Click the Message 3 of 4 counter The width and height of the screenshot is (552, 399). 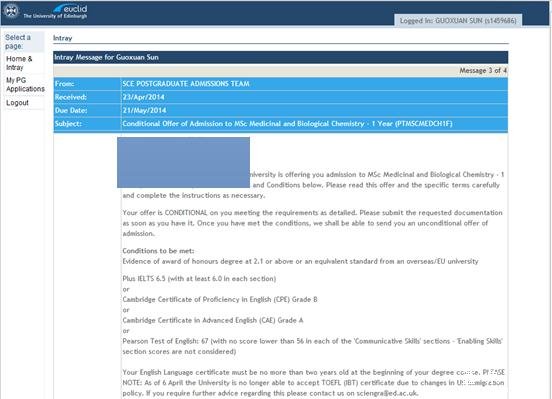[483, 70]
